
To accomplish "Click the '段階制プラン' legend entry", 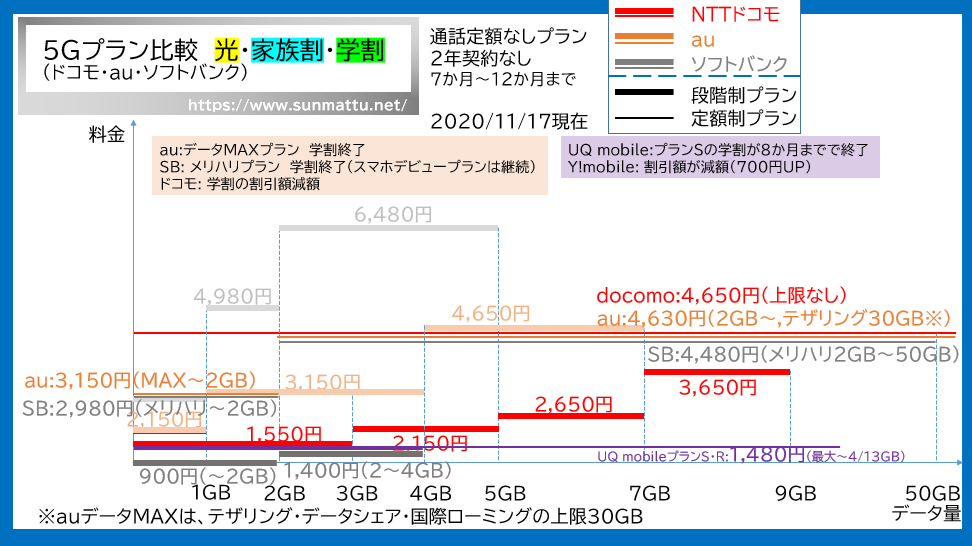I will tap(744, 95).
